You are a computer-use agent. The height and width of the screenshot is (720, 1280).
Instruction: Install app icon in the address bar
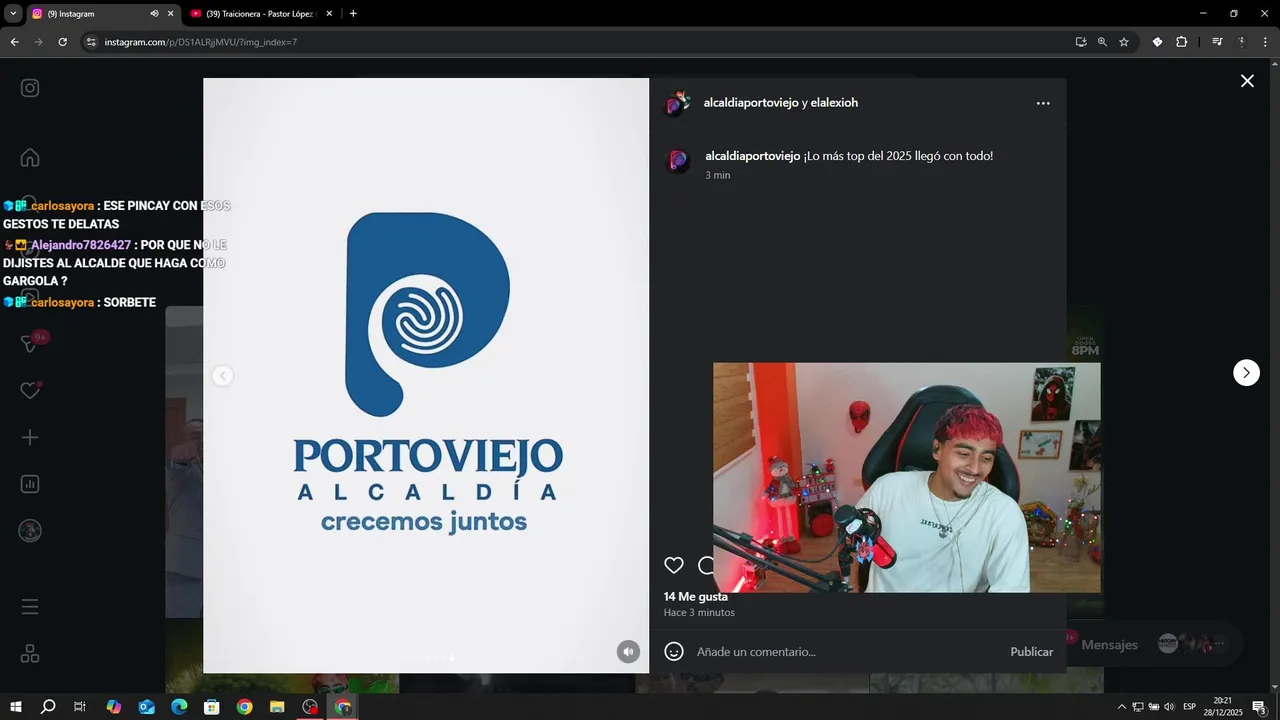(1081, 42)
